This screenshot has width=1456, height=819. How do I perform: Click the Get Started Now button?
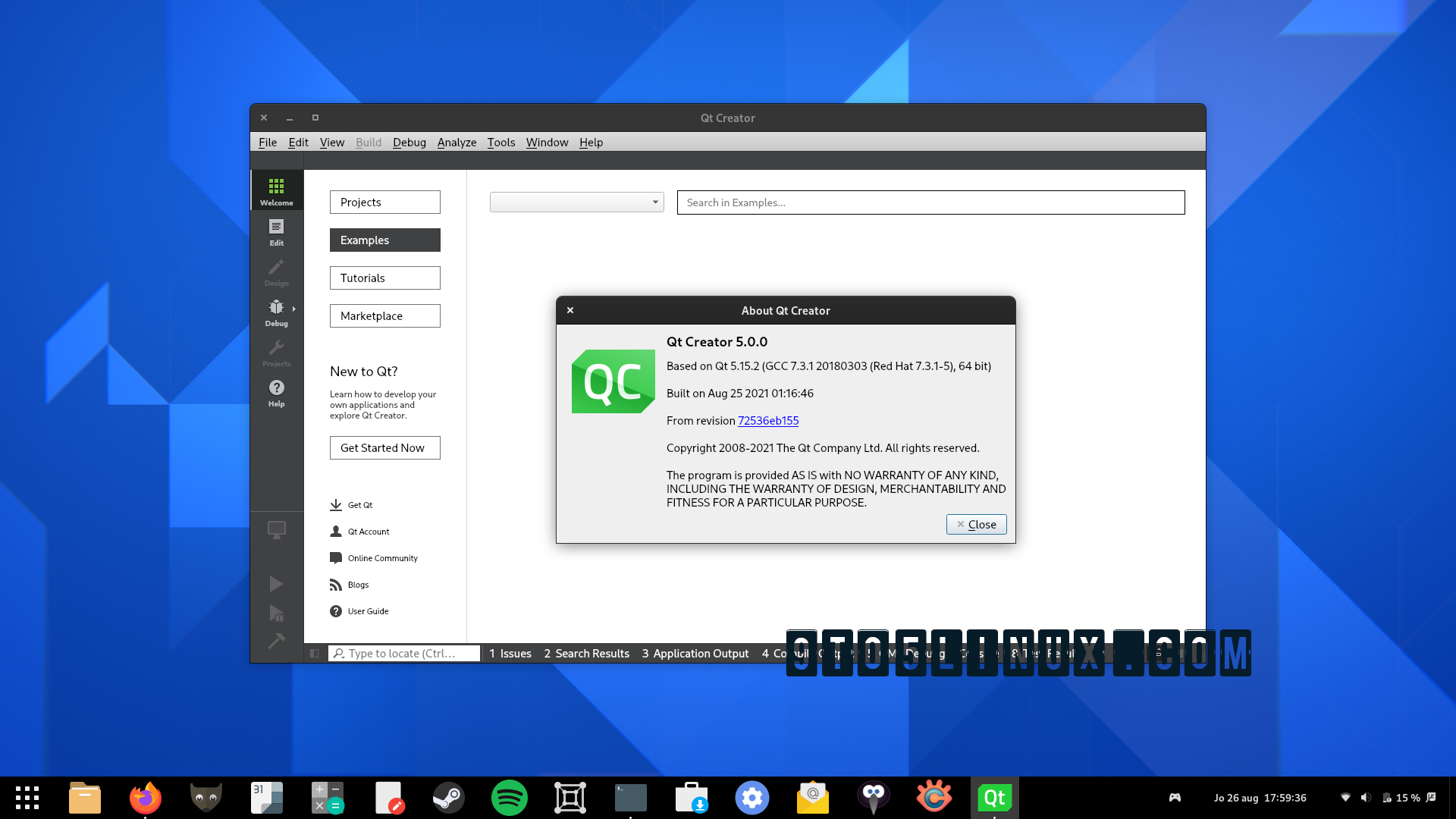(x=384, y=447)
